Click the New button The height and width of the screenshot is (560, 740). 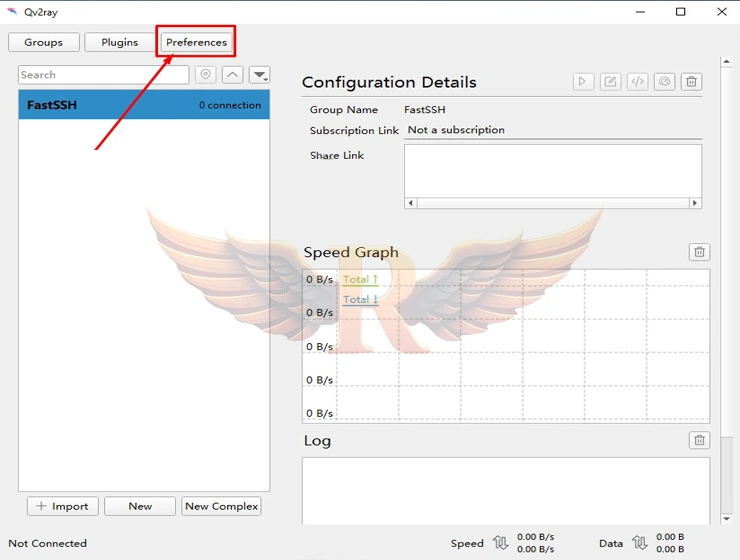[140, 506]
